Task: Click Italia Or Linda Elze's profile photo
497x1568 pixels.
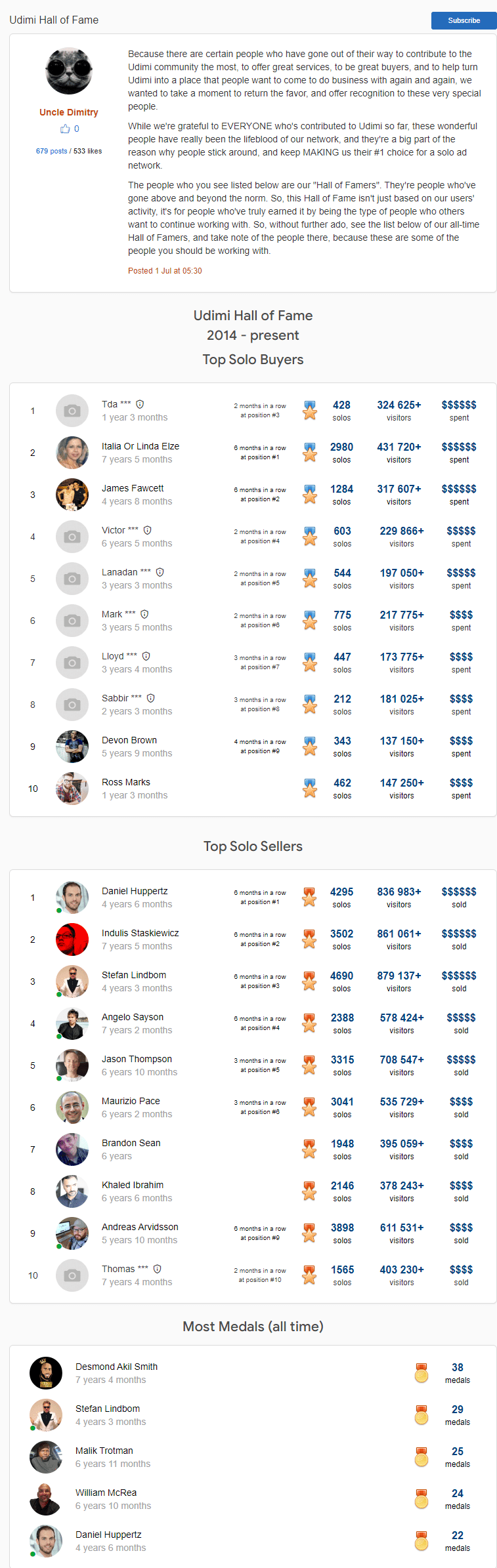Action: coord(72,453)
